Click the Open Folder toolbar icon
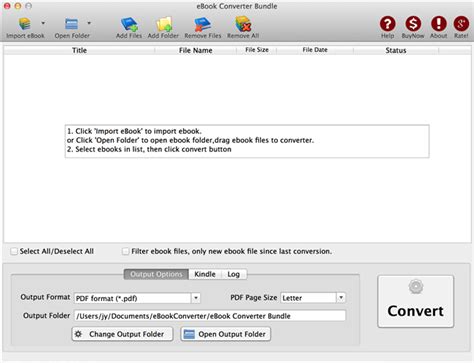Image resolution: width=474 pixels, height=363 pixels. pyautogui.click(x=72, y=24)
